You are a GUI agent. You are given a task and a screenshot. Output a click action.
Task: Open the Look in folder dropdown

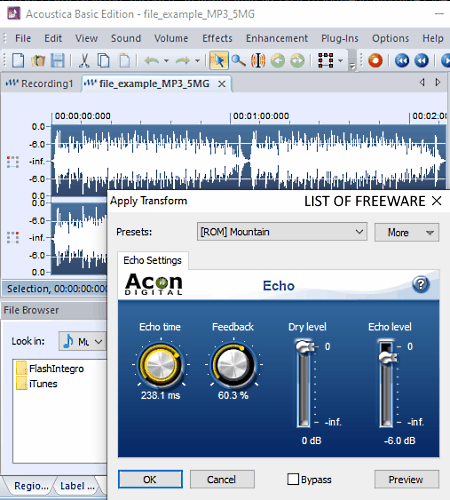(x=82, y=341)
